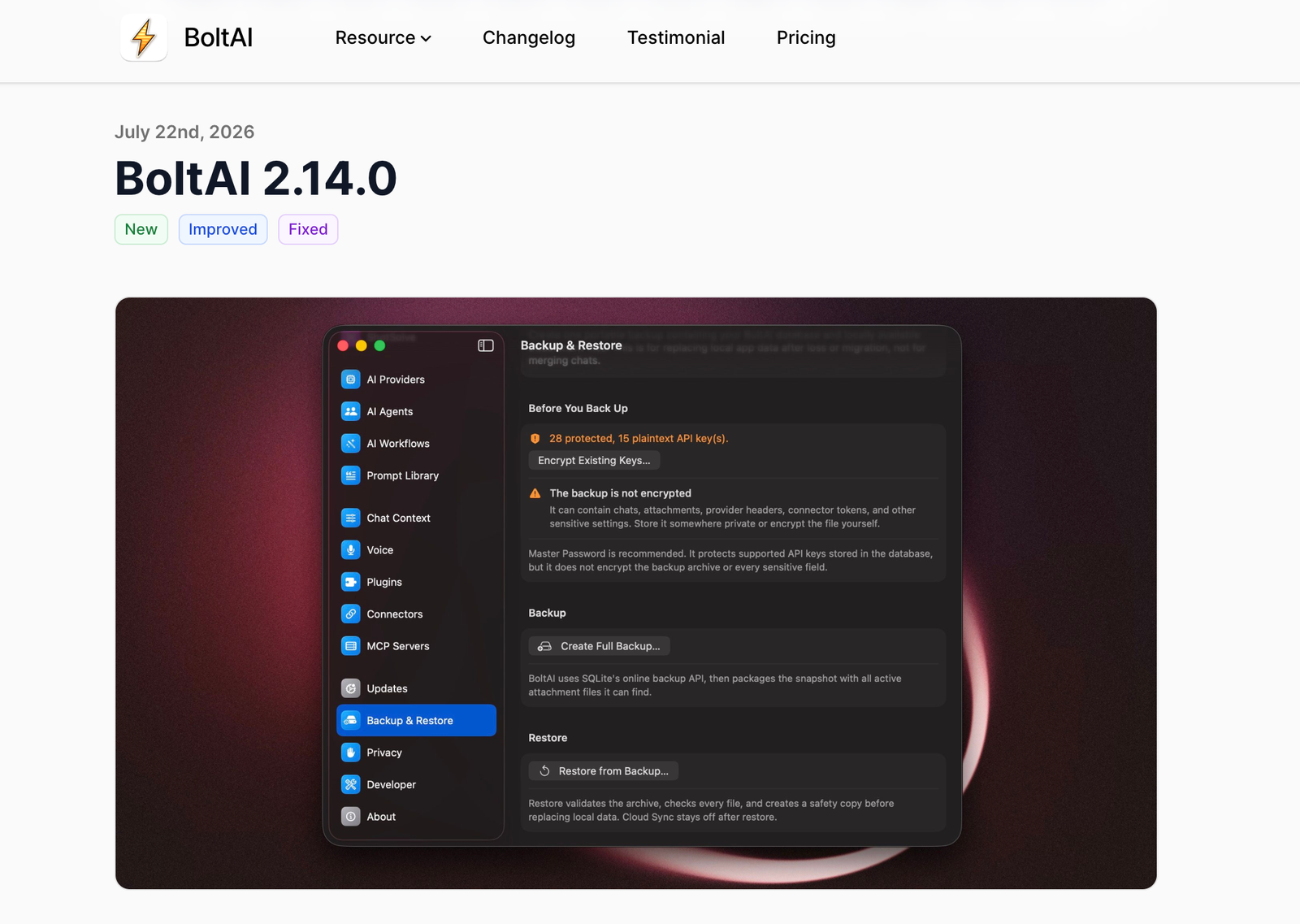1300x924 pixels.
Task: Click Restore from Backup… button
Action: [604, 771]
